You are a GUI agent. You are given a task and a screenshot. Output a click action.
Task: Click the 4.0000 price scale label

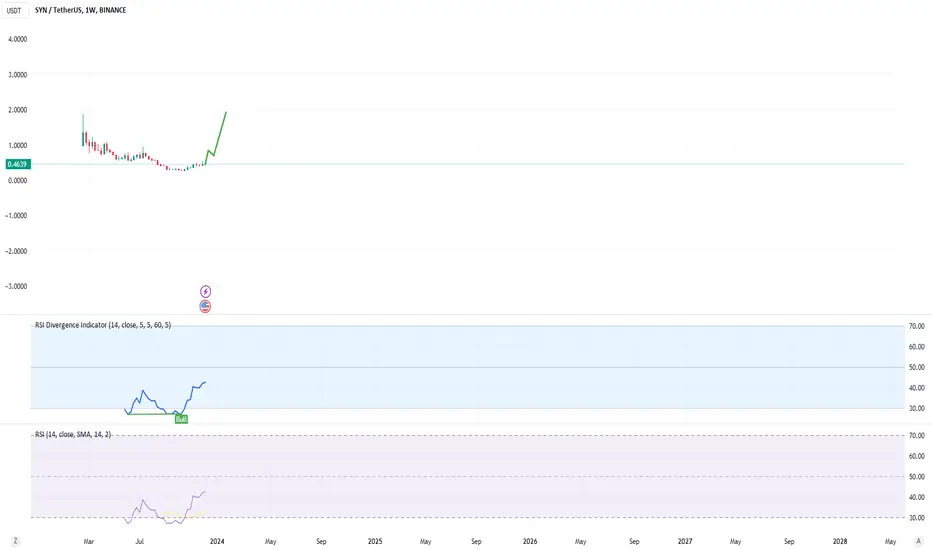17,39
